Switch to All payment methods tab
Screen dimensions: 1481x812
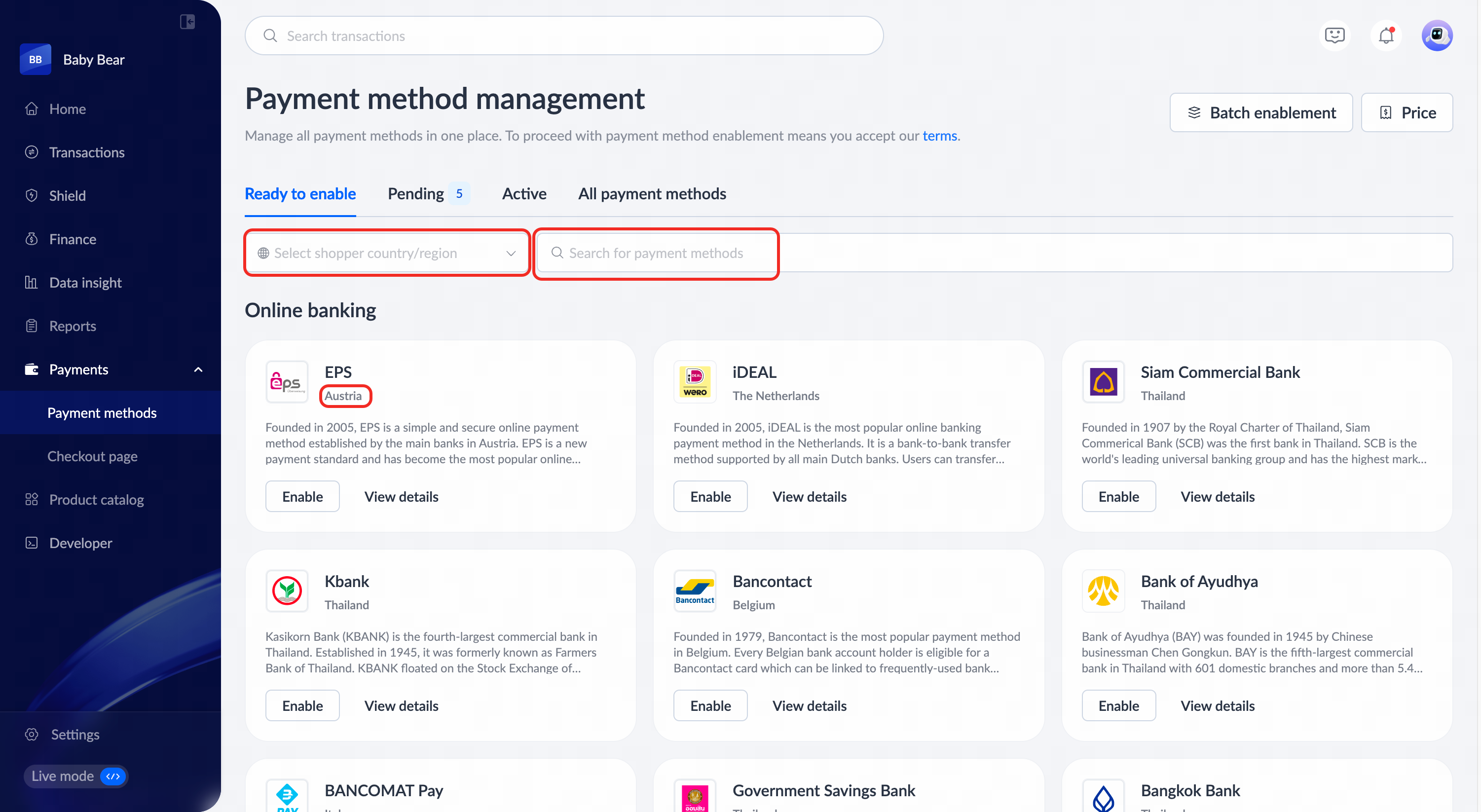point(652,194)
